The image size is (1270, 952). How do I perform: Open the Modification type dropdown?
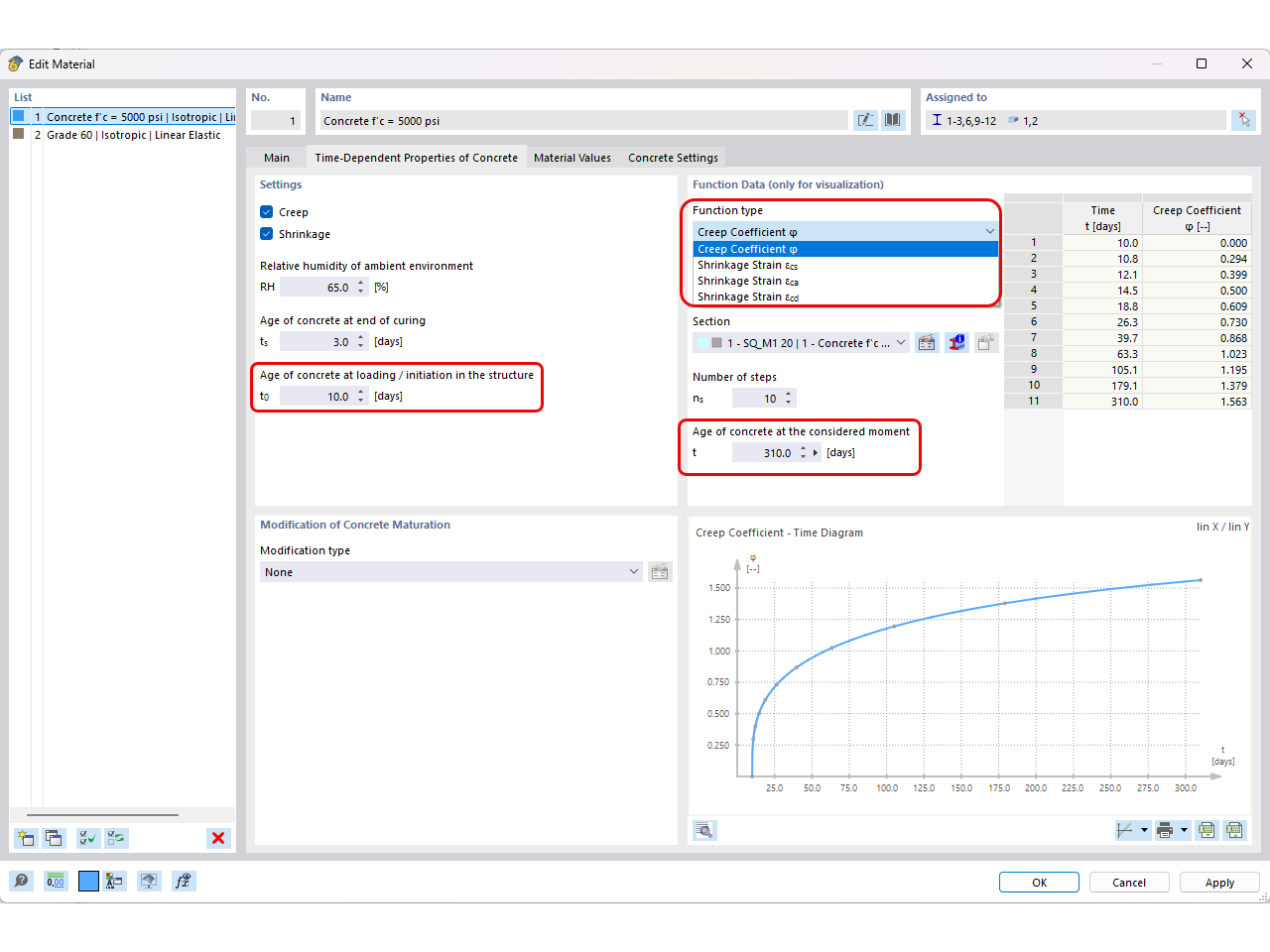(634, 571)
